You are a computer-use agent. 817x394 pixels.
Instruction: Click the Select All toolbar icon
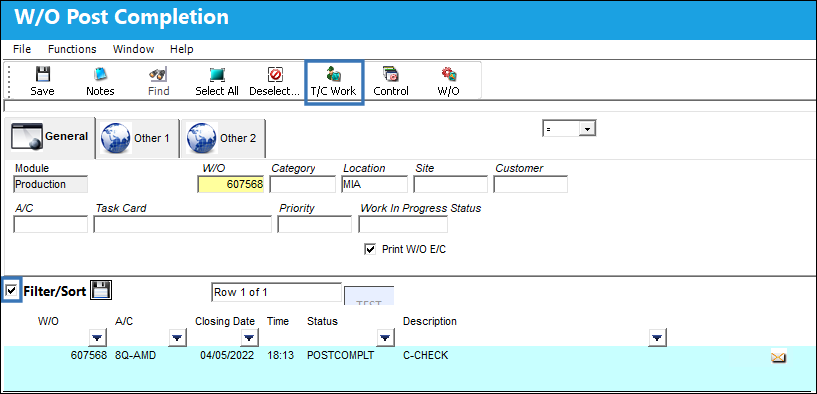click(217, 82)
